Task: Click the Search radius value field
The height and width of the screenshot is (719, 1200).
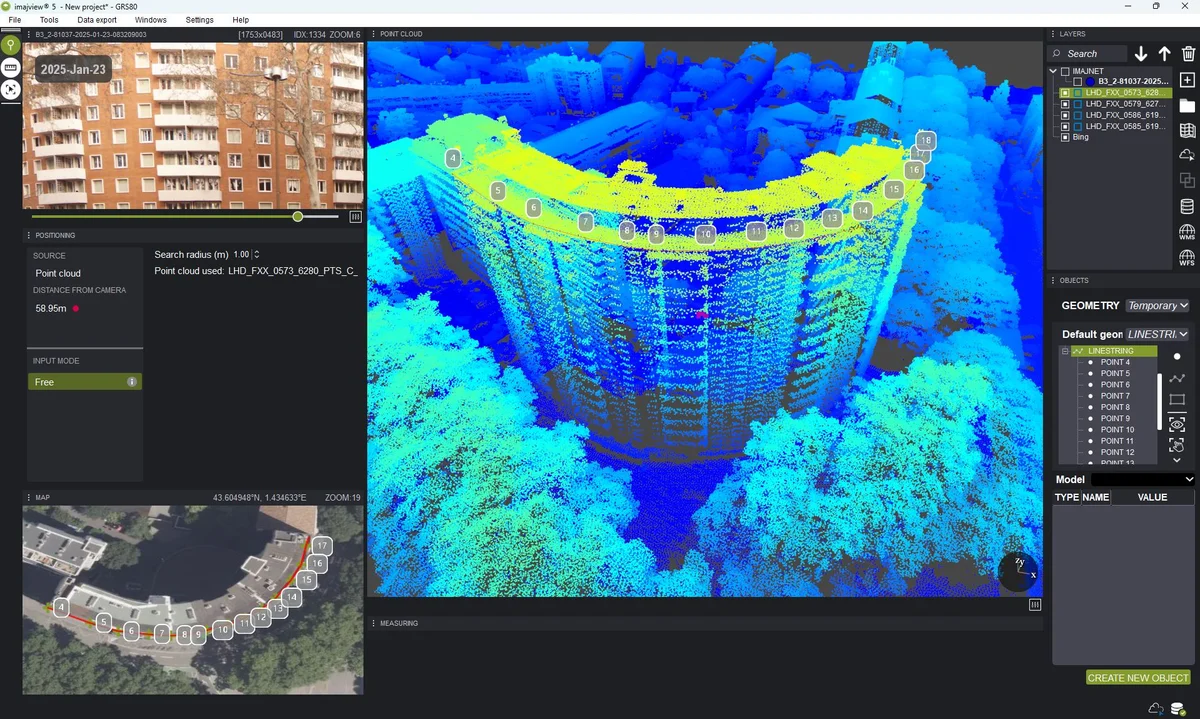Action: pyautogui.click(x=241, y=255)
